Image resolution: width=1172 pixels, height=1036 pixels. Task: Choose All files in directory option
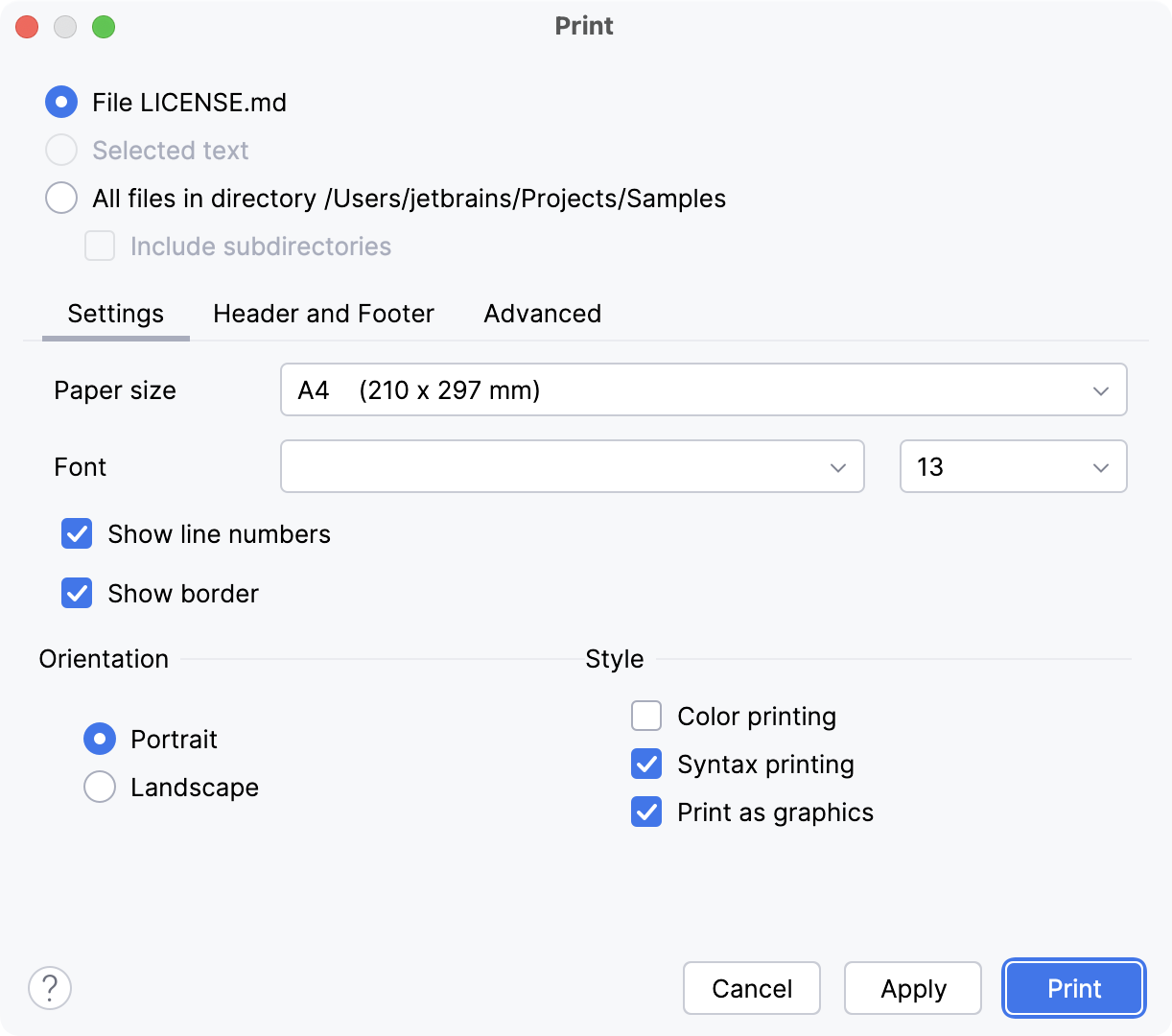pos(61,198)
